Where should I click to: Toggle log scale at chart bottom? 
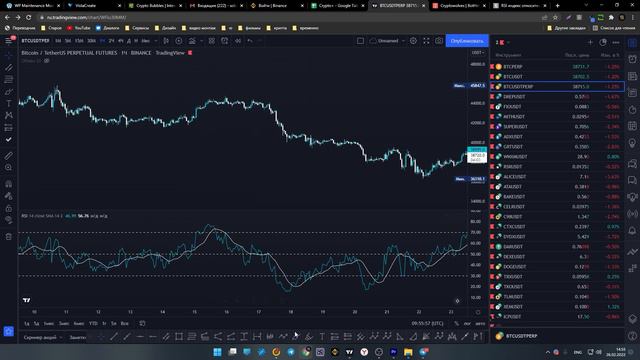[x=467, y=323]
